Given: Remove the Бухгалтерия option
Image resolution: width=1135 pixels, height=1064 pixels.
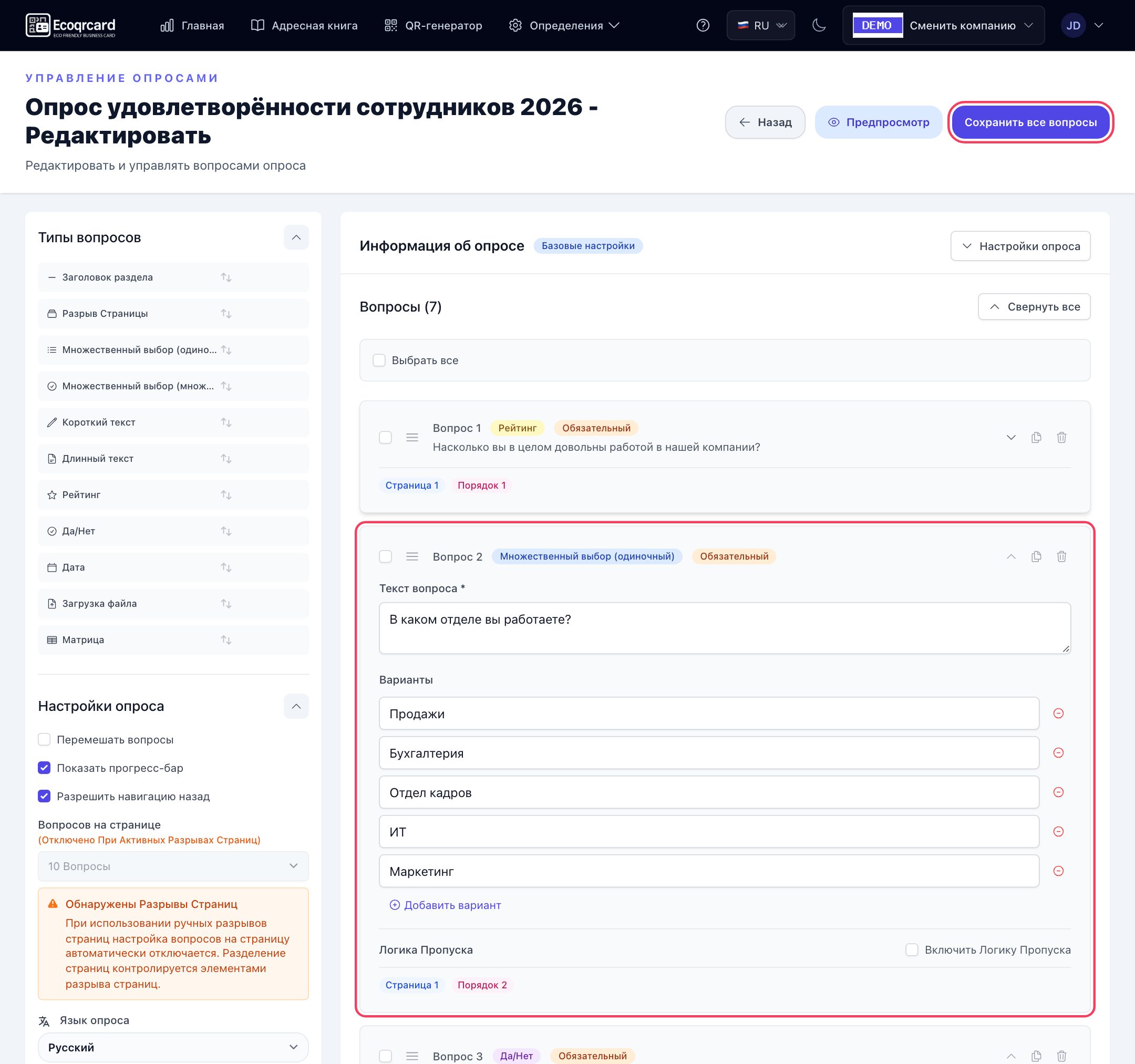Looking at the screenshot, I should click(x=1058, y=752).
